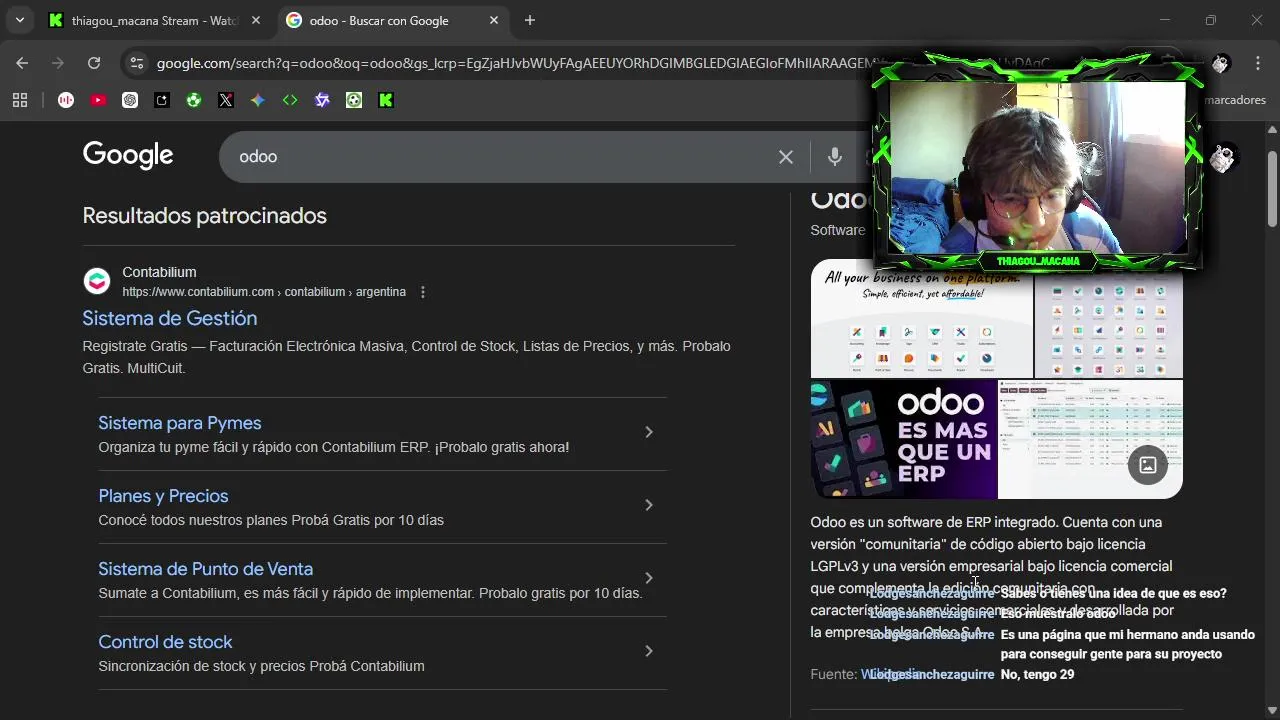The width and height of the screenshot is (1280, 720).
Task: Click the Odoo ERP description paragraph
Action: 992,577
